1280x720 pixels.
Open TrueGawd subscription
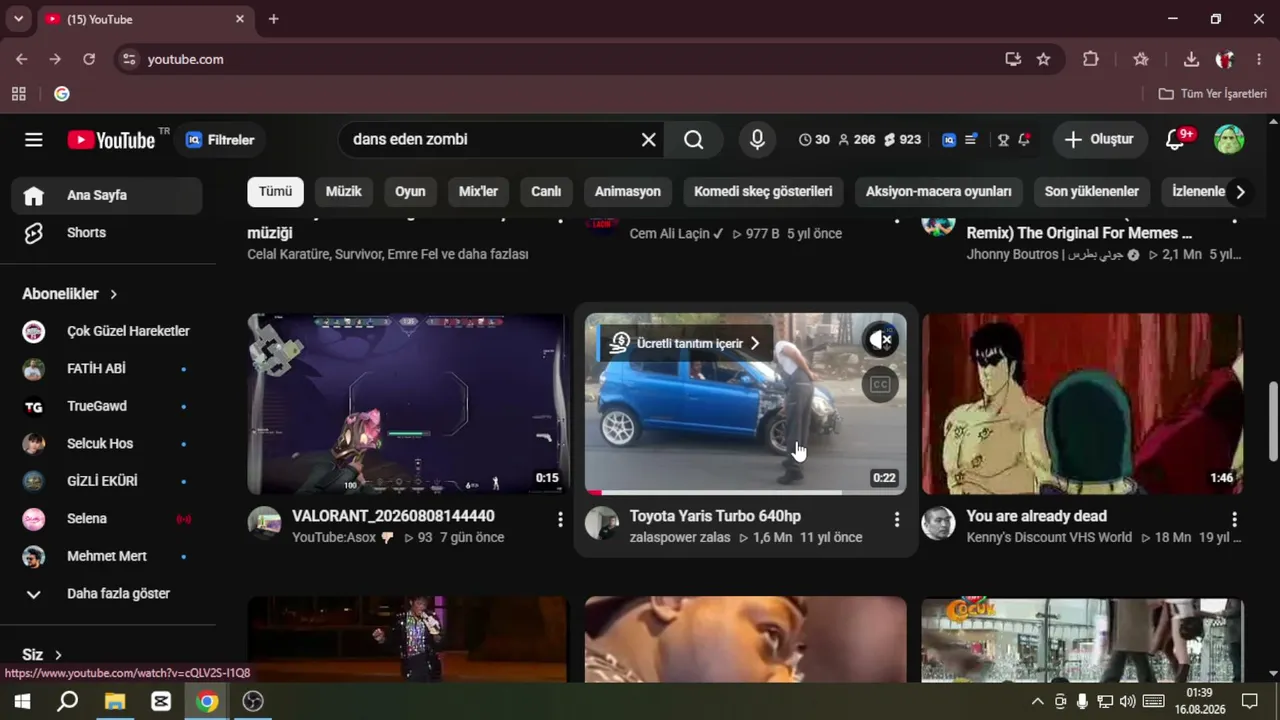107,406
